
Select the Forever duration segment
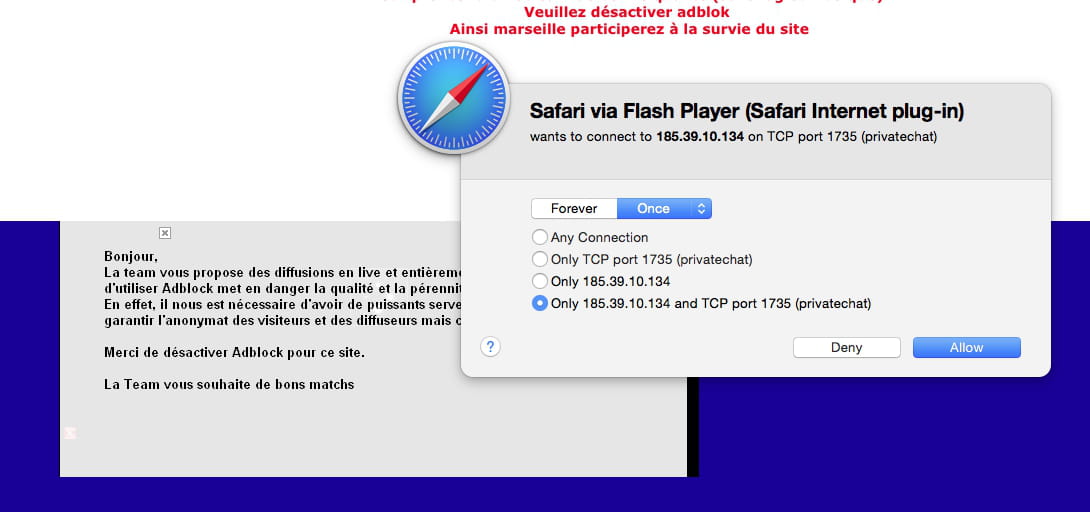pyautogui.click(x=574, y=208)
